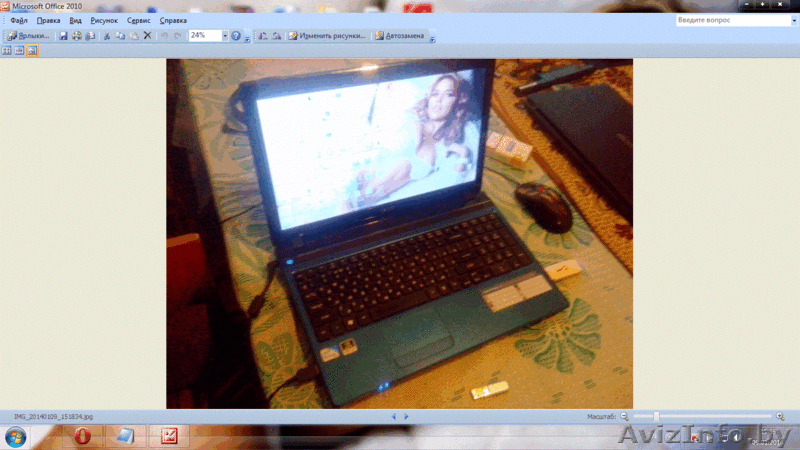
Task: Open Opera browser from the taskbar
Action: pos(83,436)
